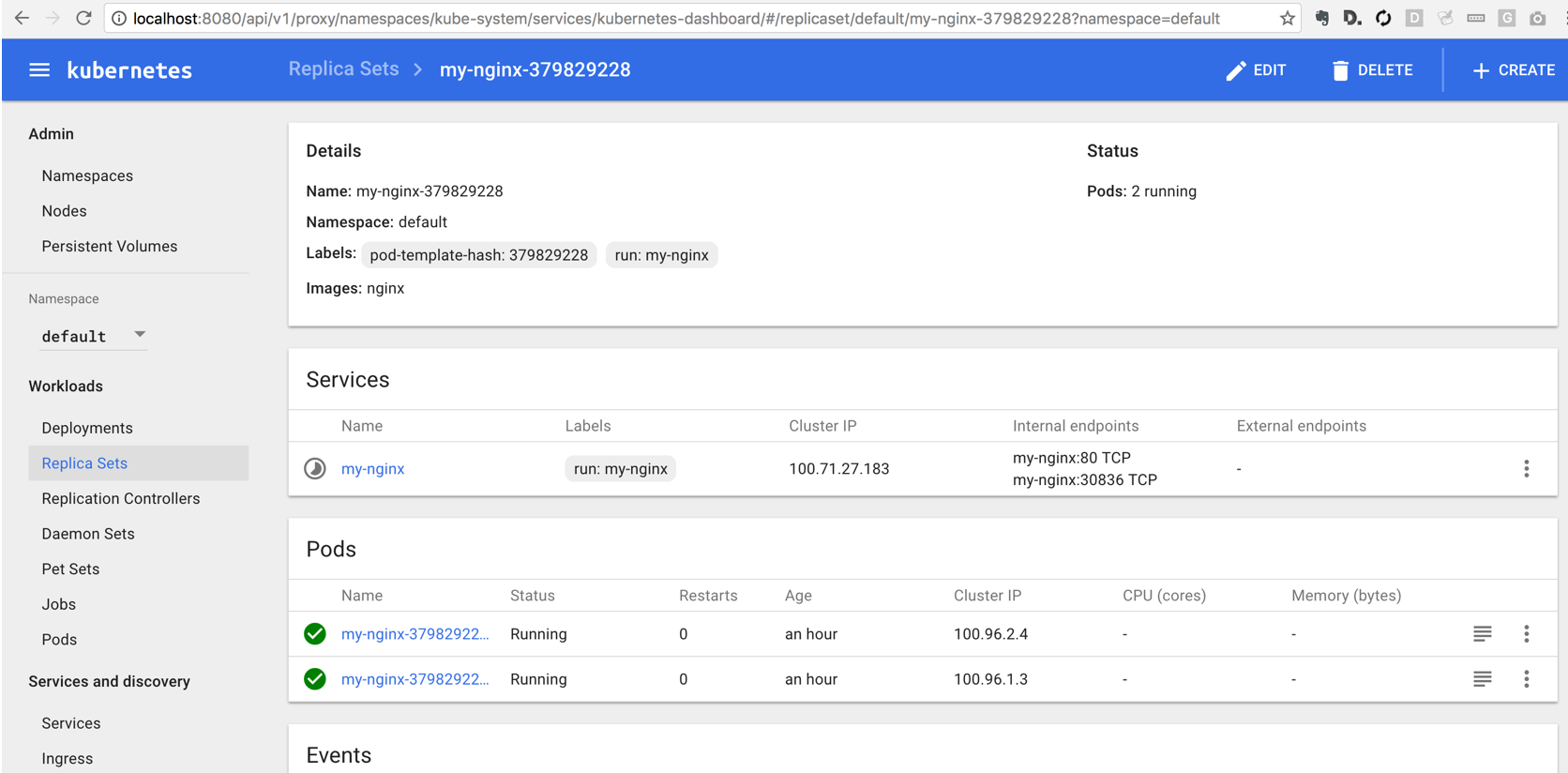Click the External endpoints column header
1568x773 pixels.
(x=1301, y=426)
